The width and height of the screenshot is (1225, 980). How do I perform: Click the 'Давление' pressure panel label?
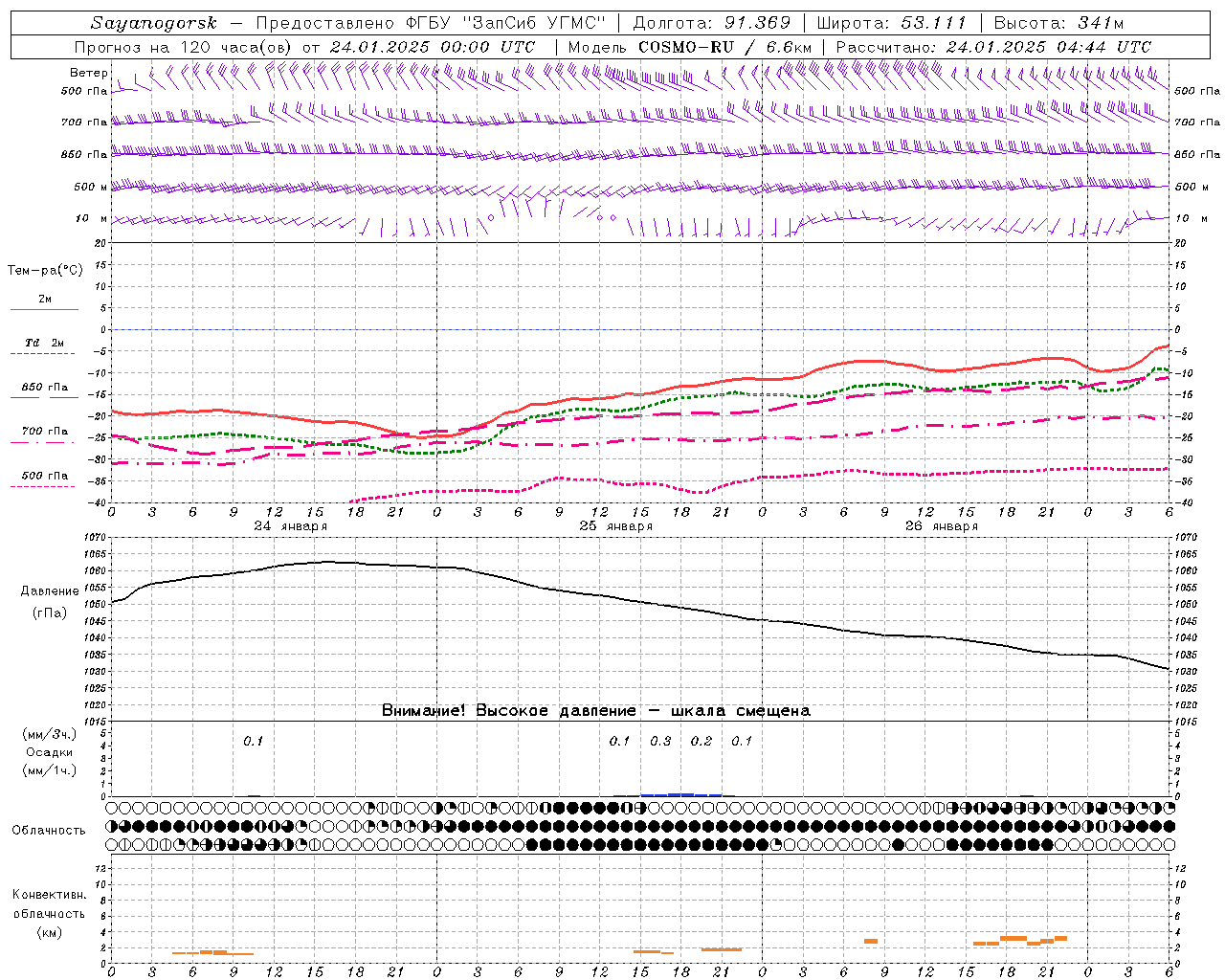click(50, 591)
